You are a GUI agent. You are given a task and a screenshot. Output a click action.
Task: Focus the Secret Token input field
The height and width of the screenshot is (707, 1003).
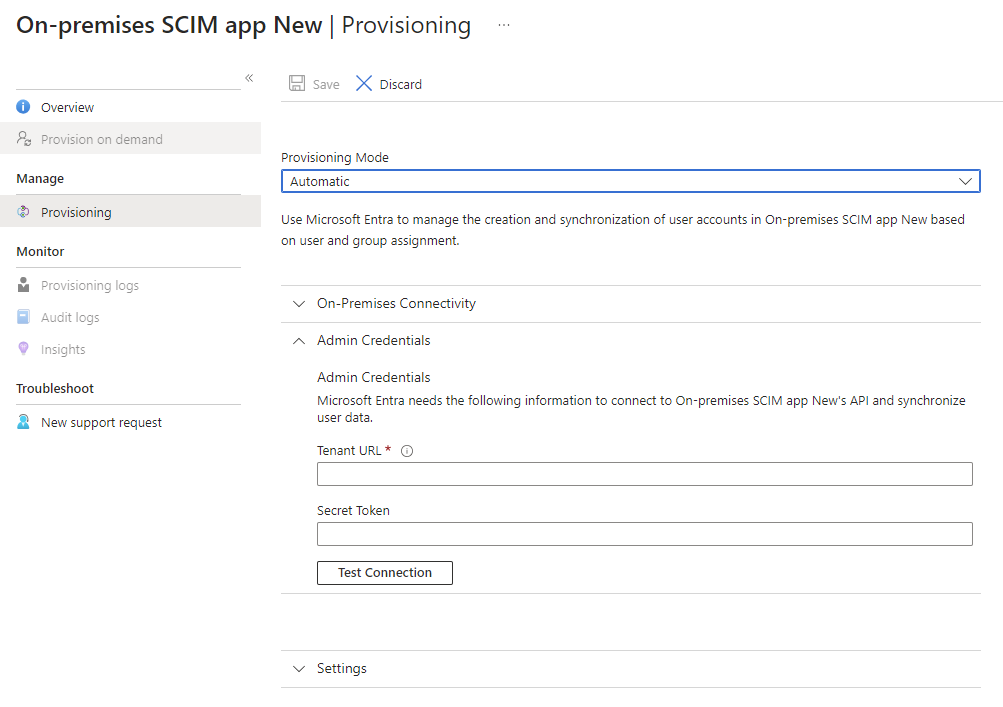[x=645, y=534]
